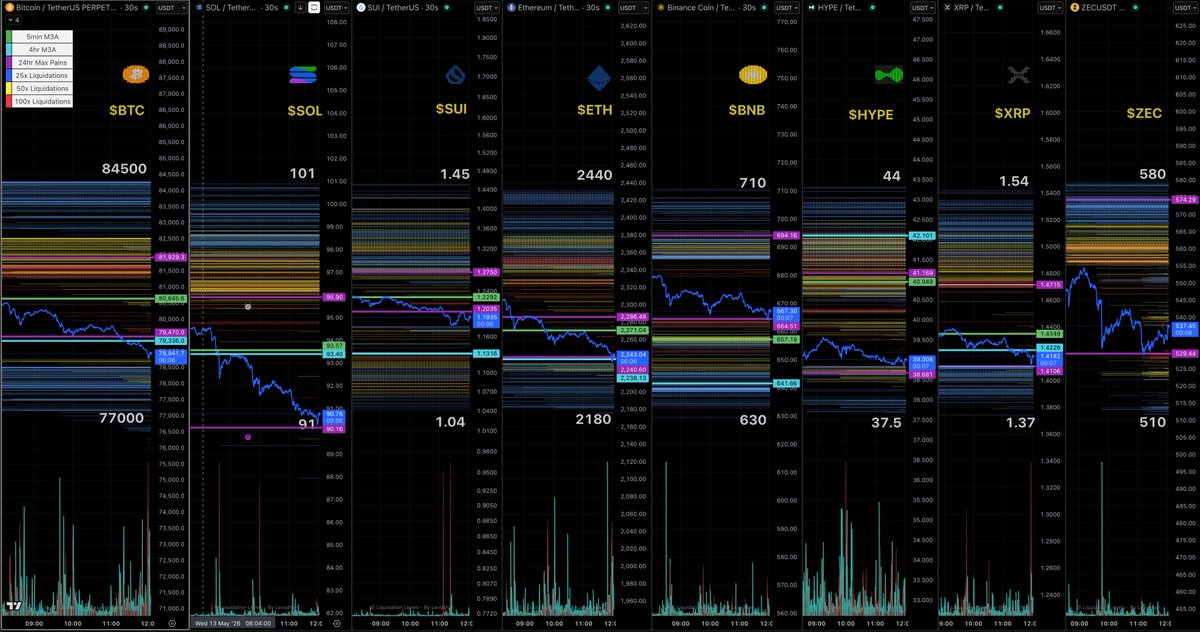Screen dimensions: 1200x632
Task: Open the USDT currency dropdown on the HYPE chart
Action: point(924,7)
